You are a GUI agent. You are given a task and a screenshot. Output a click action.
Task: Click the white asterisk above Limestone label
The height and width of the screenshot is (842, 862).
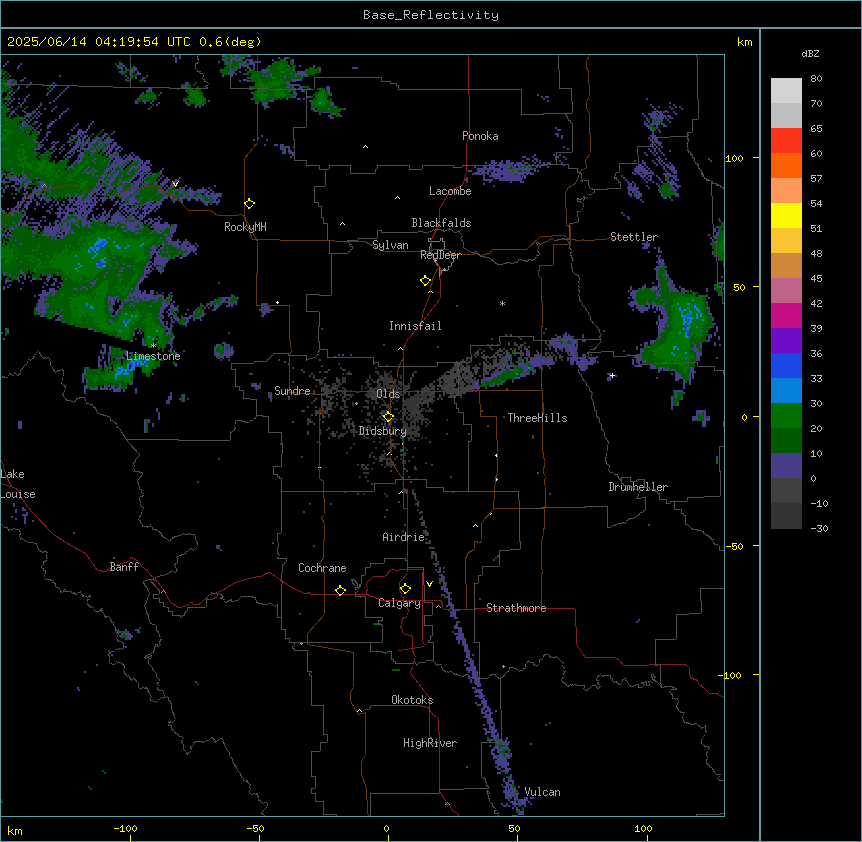click(153, 345)
